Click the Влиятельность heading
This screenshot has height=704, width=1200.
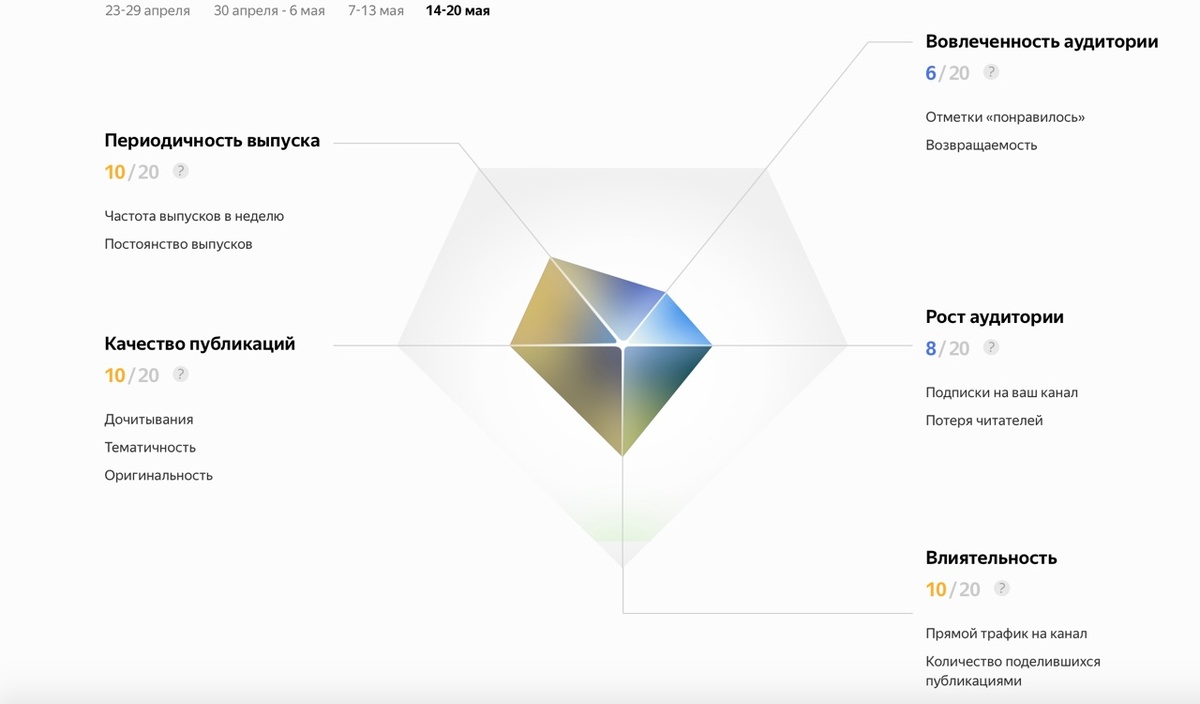(x=991, y=558)
